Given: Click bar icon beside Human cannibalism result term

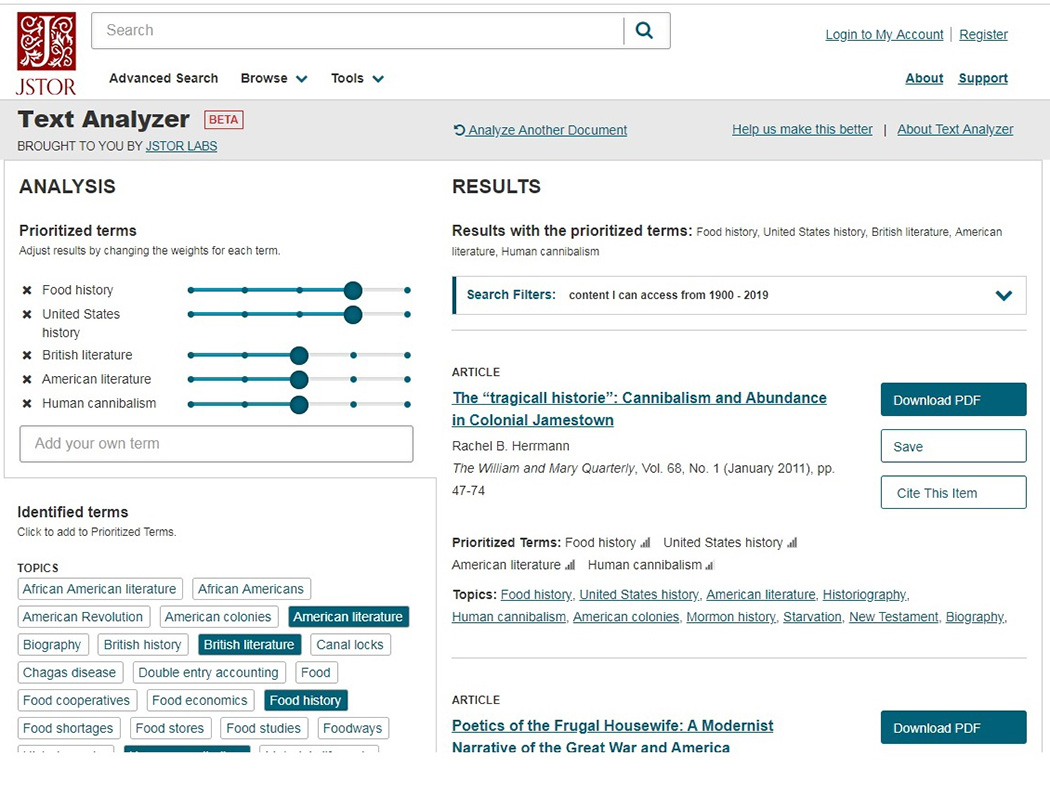Looking at the screenshot, I should coord(710,565).
